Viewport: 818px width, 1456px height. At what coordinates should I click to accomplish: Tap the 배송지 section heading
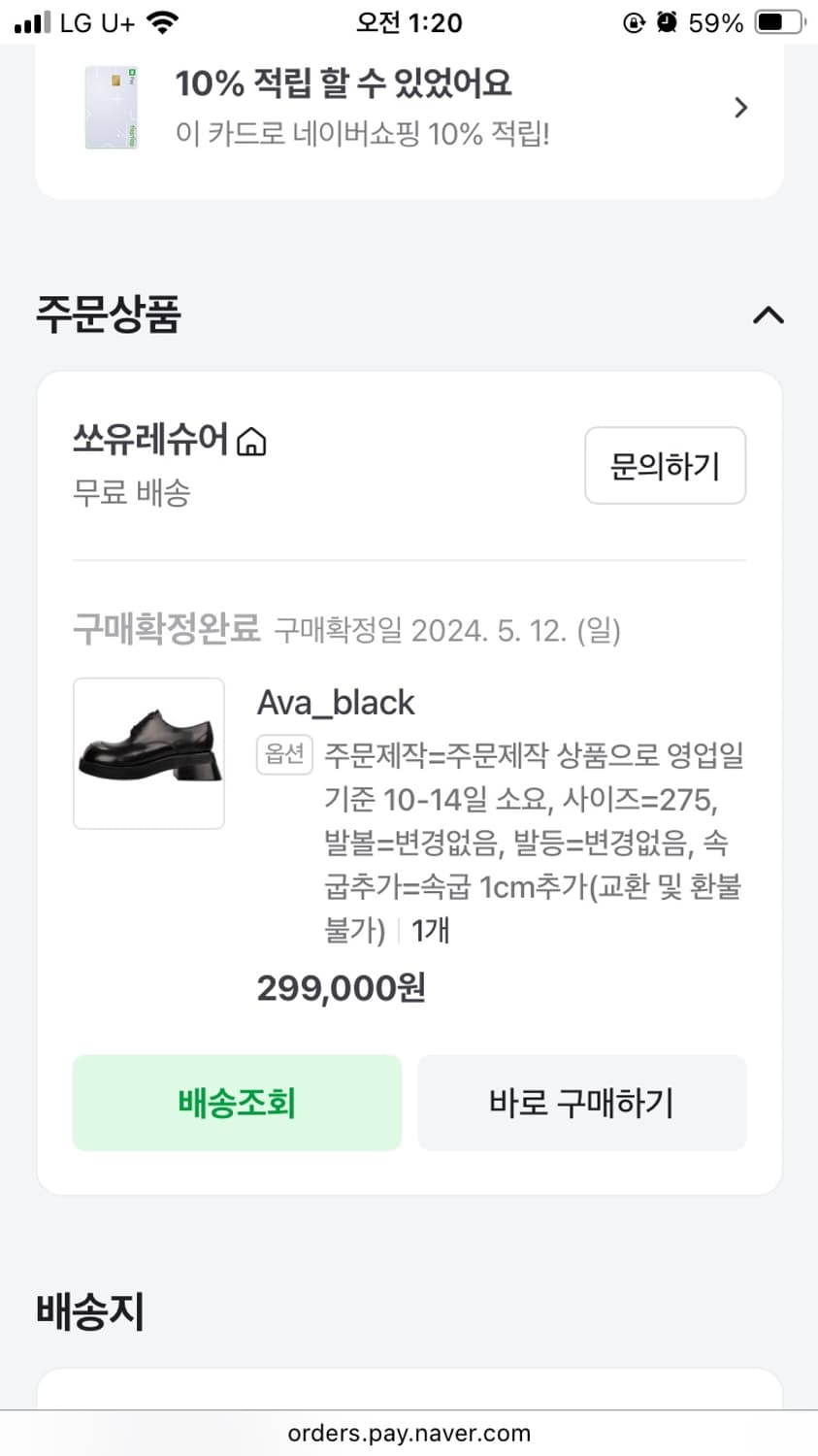90,1310
